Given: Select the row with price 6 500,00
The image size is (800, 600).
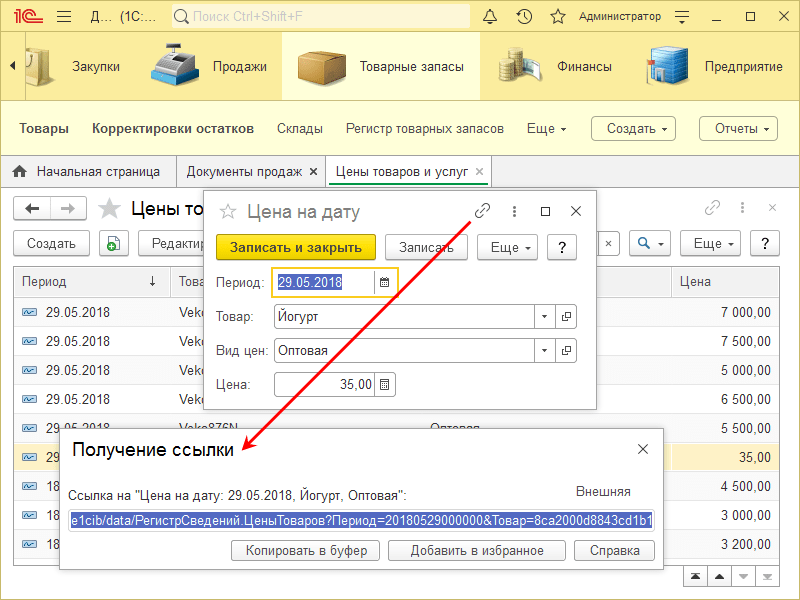Looking at the screenshot, I should coord(396,399).
